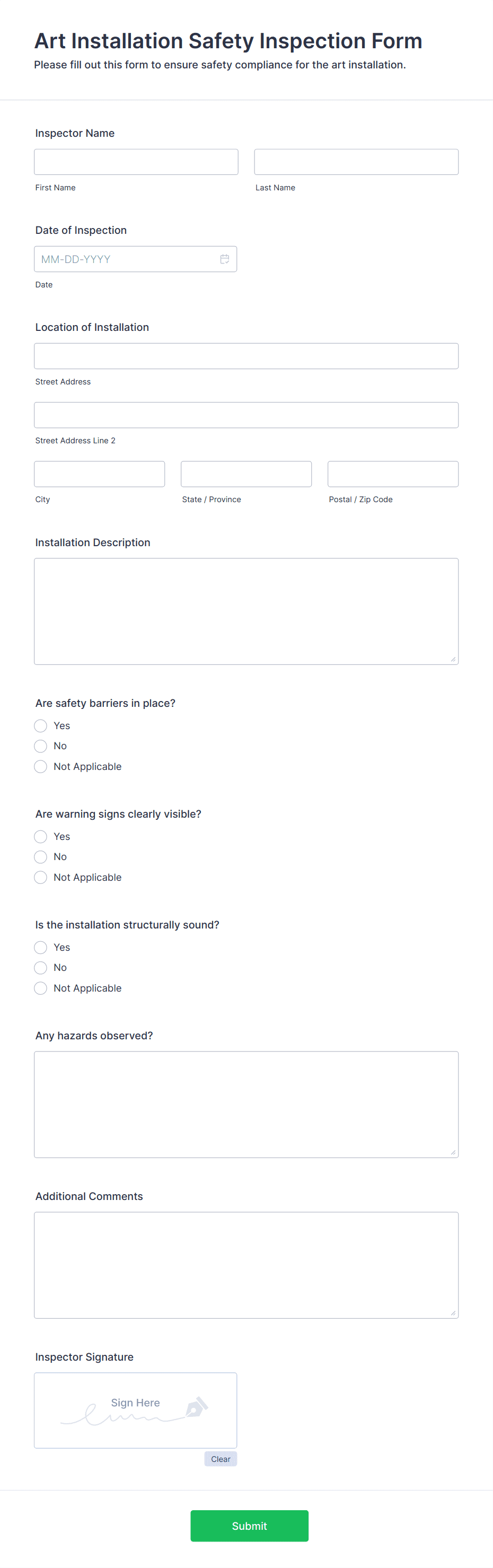
Task: Click the State / Province field
Action: click(247, 474)
